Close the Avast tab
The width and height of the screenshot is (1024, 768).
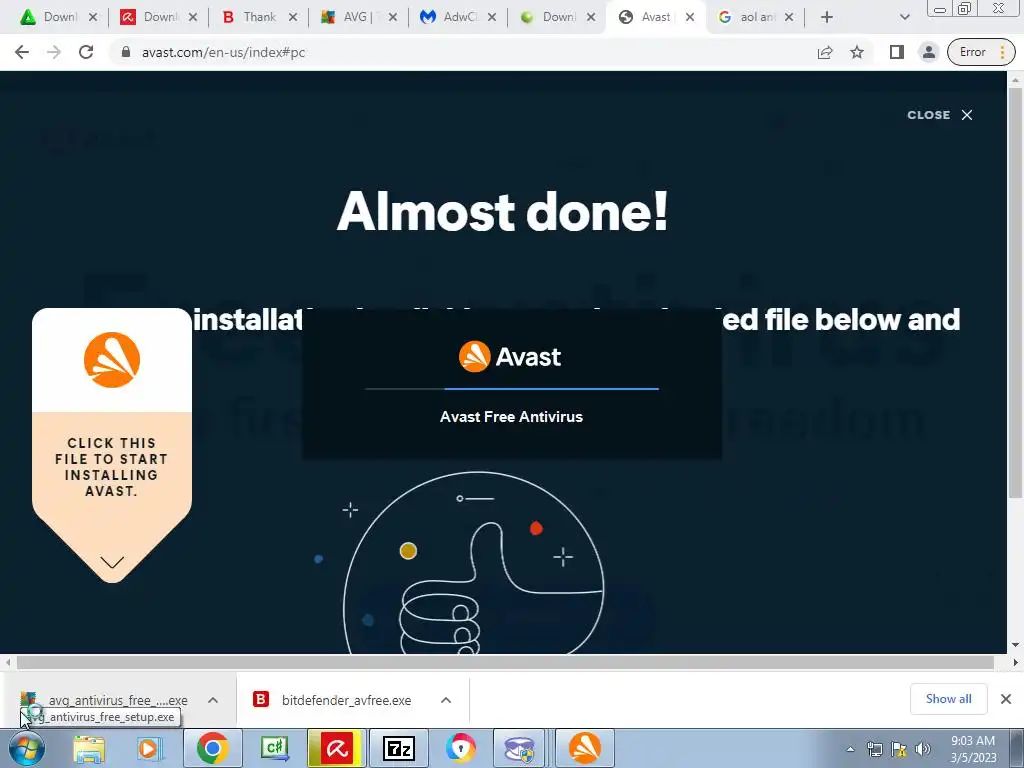pyautogui.click(x=690, y=18)
